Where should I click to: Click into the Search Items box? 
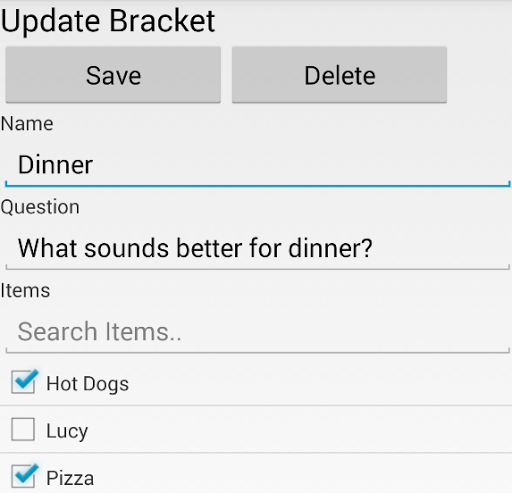[257, 332]
